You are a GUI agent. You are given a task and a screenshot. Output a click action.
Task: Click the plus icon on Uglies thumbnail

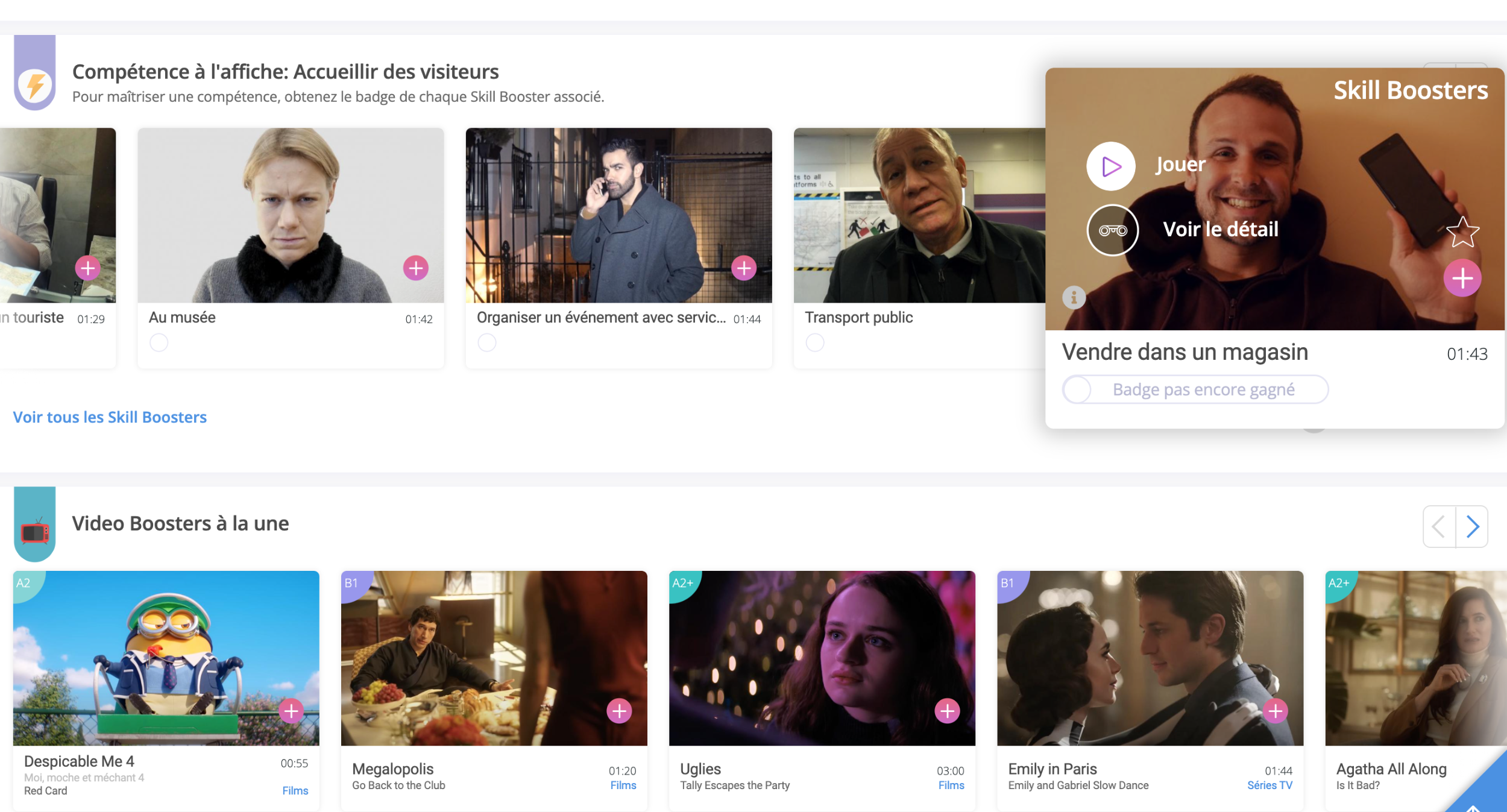(947, 711)
